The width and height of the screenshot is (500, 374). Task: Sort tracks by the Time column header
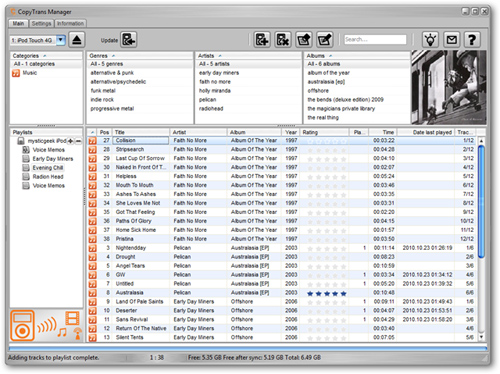pyautogui.click(x=383, y=132)
